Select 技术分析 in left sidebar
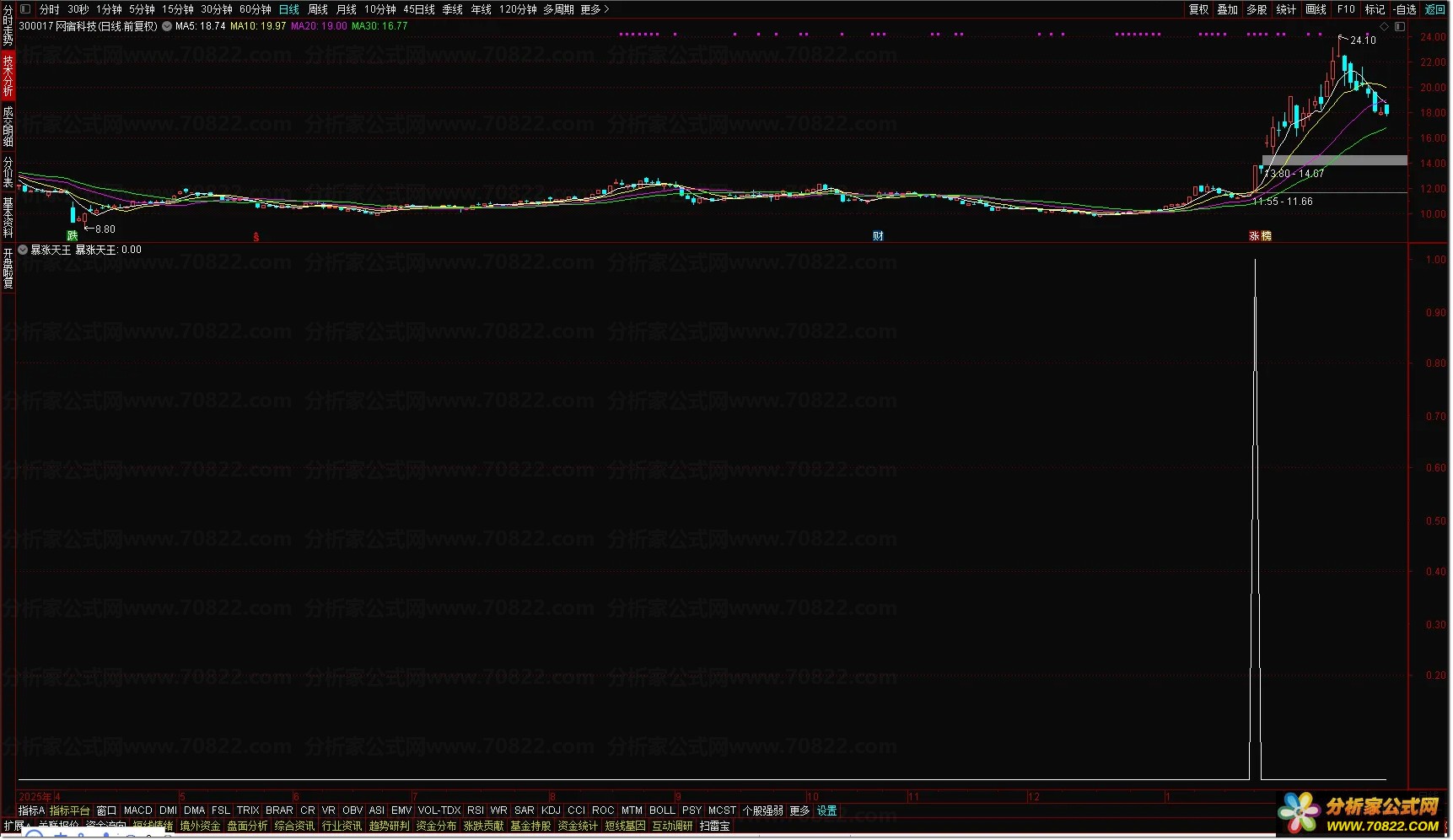1453x840 pixels. coord(8,75)
